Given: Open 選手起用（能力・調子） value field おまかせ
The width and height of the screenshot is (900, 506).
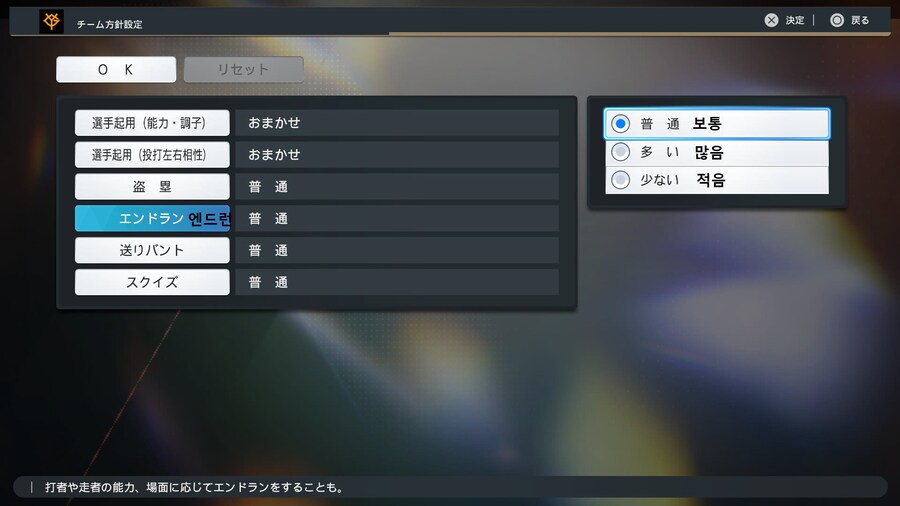Looking at the screenshot, I should point(396,123).
